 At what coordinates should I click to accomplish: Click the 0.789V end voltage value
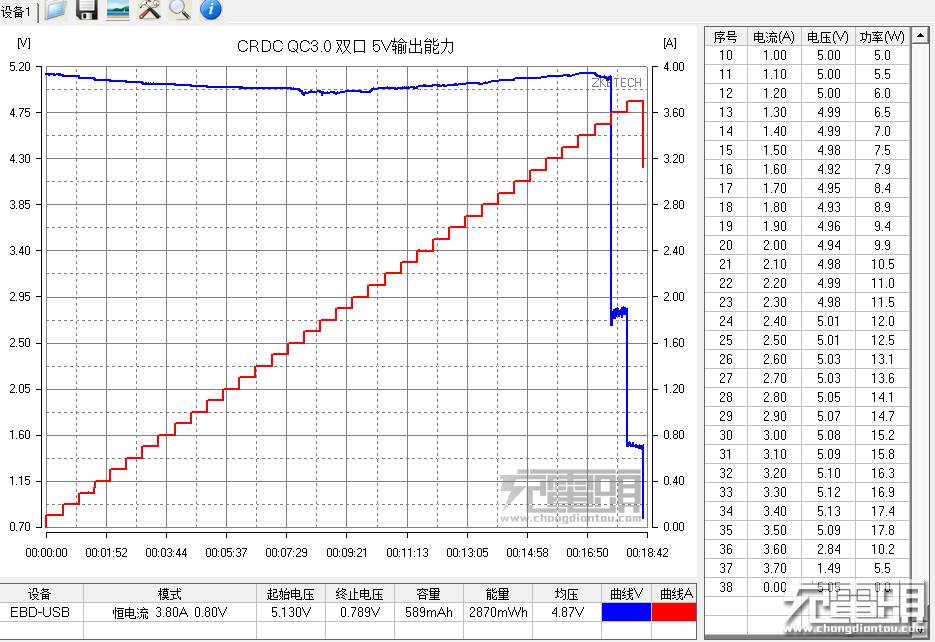[x=360, y=612]
